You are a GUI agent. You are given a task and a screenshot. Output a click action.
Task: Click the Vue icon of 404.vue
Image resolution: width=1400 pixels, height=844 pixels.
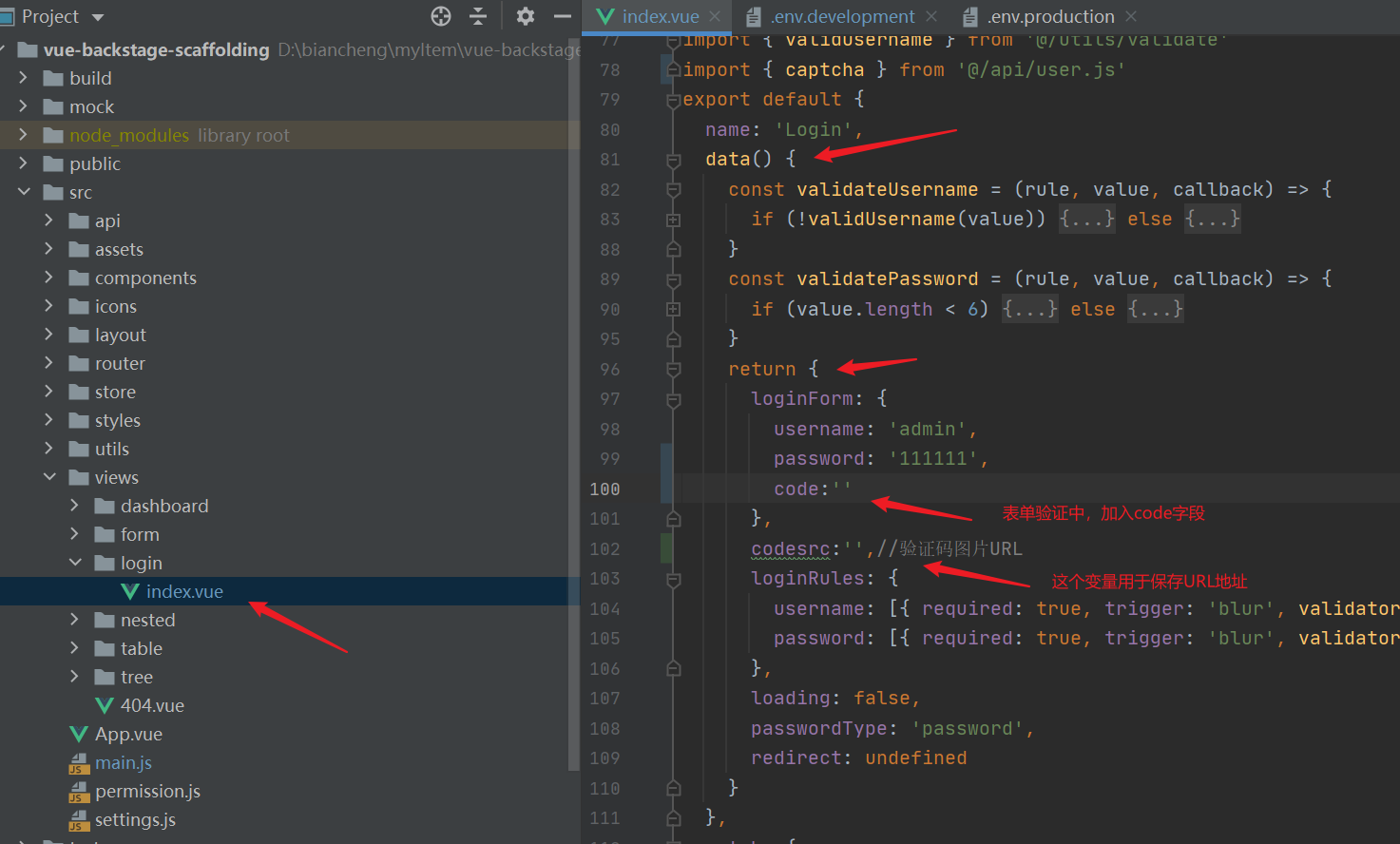(105, 705)
